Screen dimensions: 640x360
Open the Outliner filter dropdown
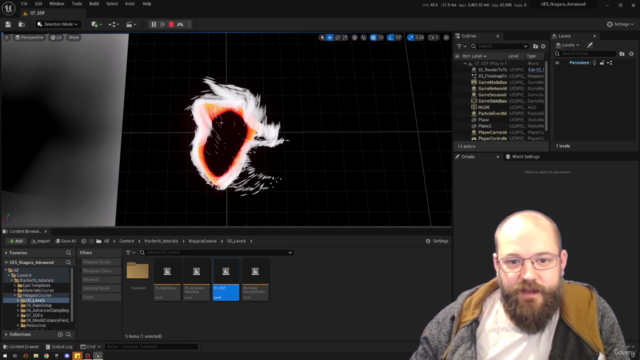pos(462,47)
